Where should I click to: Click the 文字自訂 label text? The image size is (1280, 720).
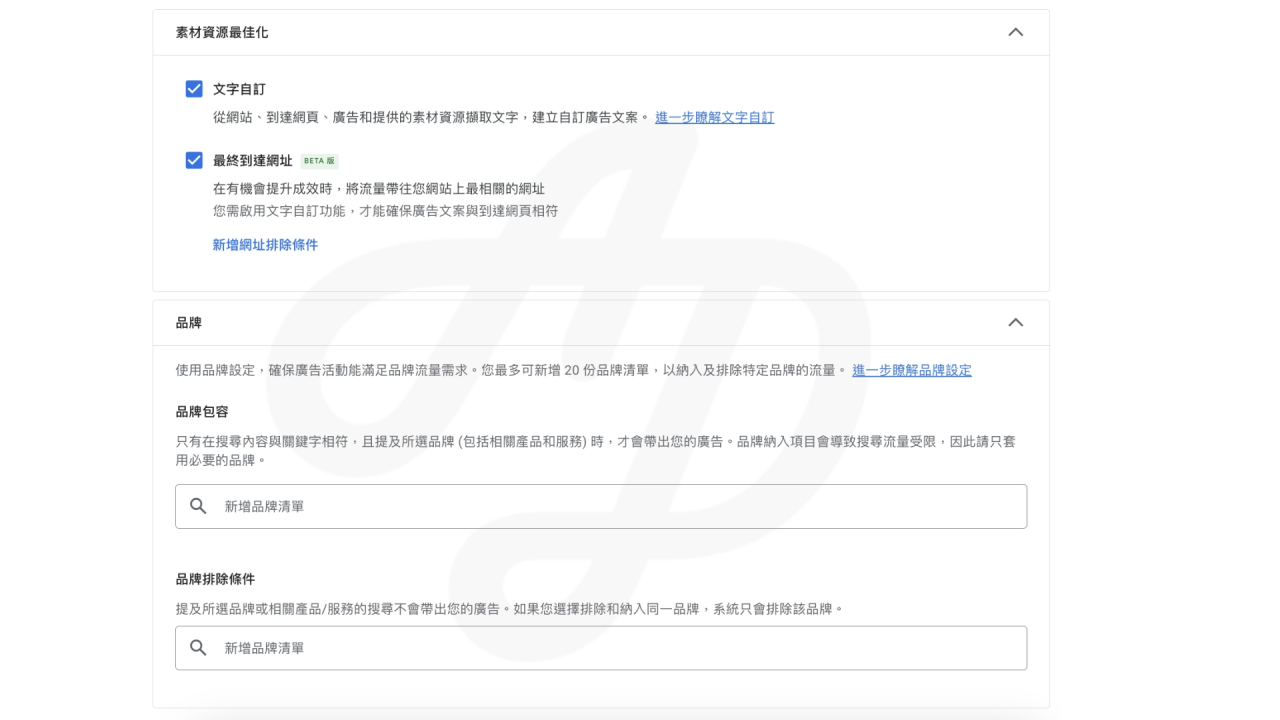[x=239, y=89]
